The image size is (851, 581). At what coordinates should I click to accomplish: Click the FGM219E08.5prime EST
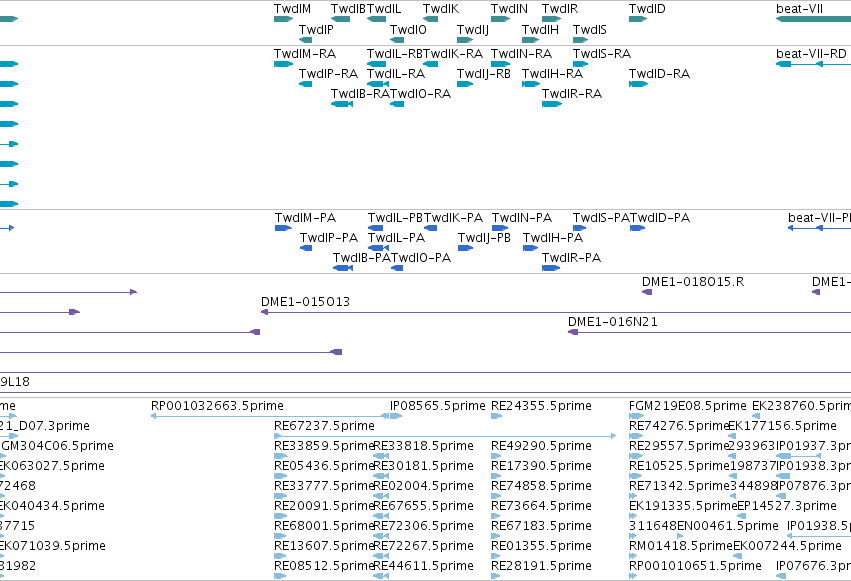pyautogui.click(x=636, y=416)
